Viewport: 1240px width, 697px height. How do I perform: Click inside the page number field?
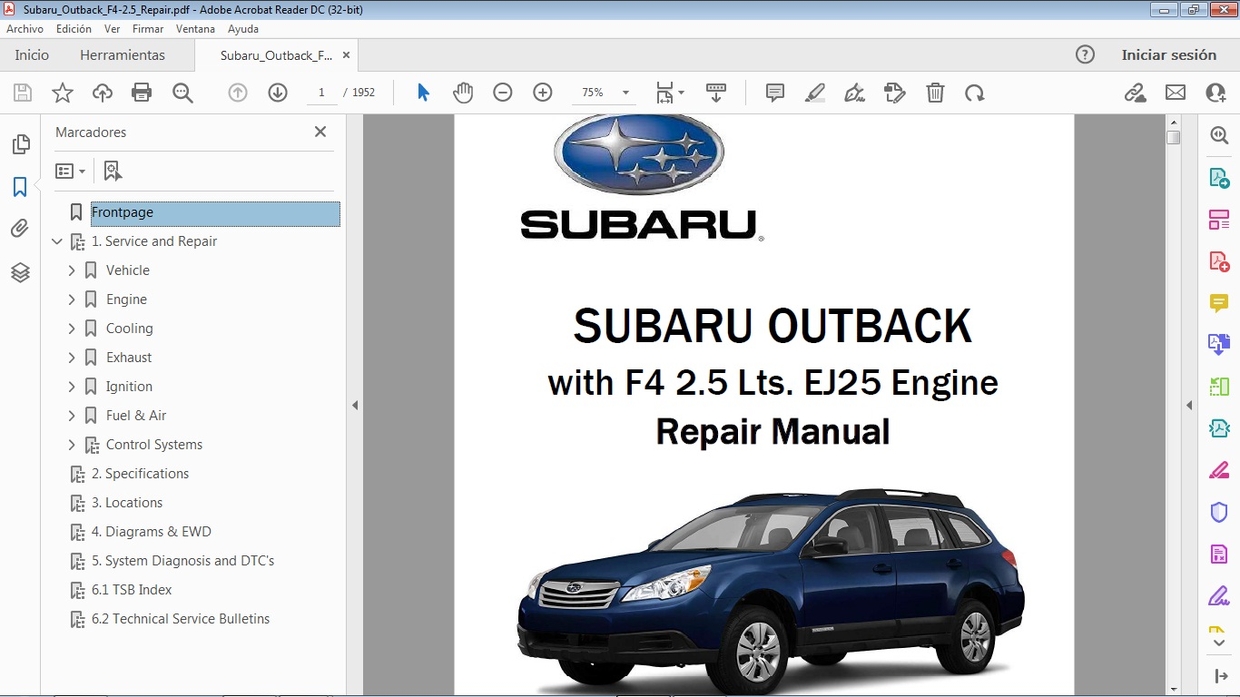tap(321, 92)
